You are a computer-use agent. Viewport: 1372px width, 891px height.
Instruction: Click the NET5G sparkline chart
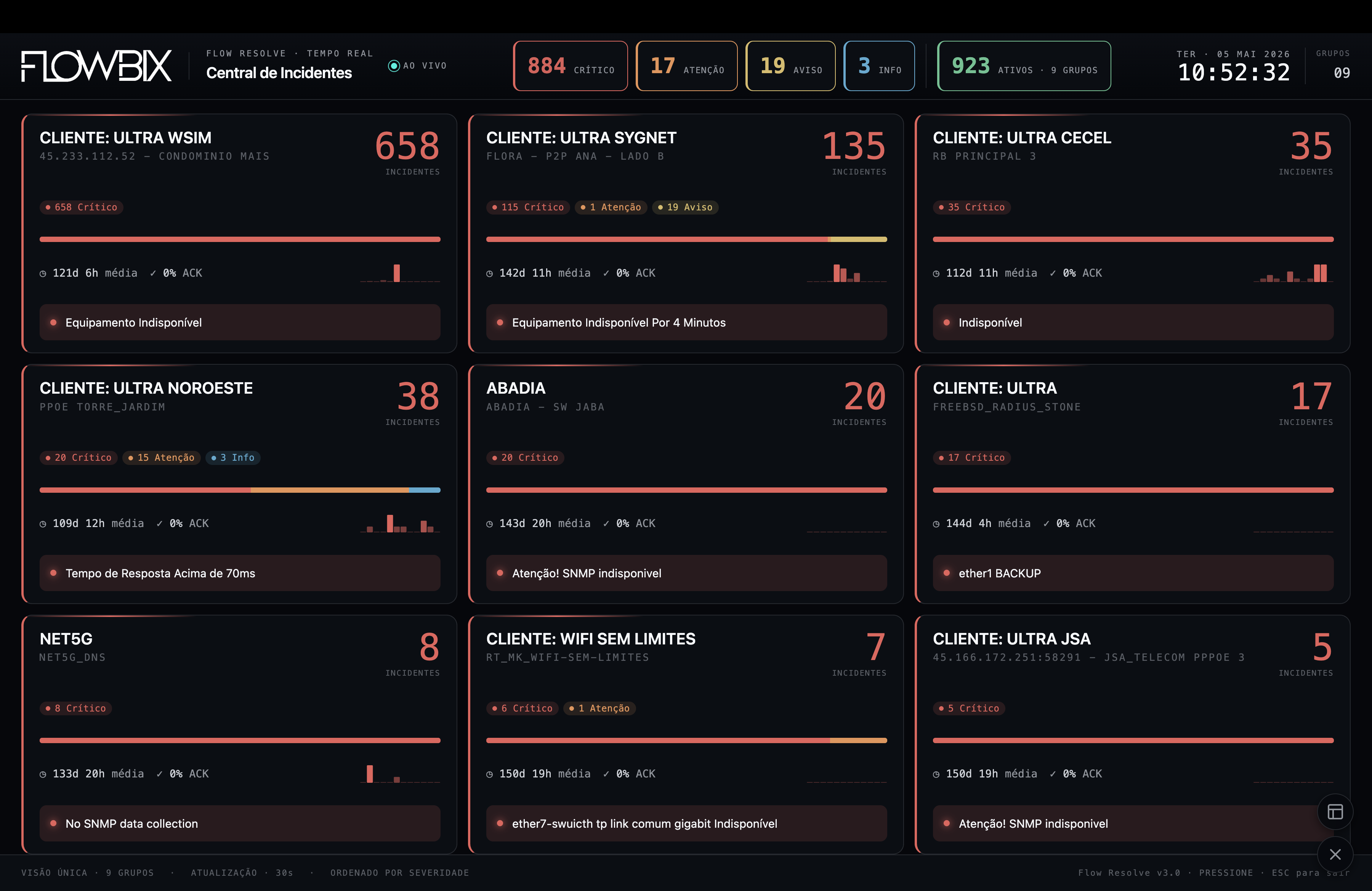[400, 773]
